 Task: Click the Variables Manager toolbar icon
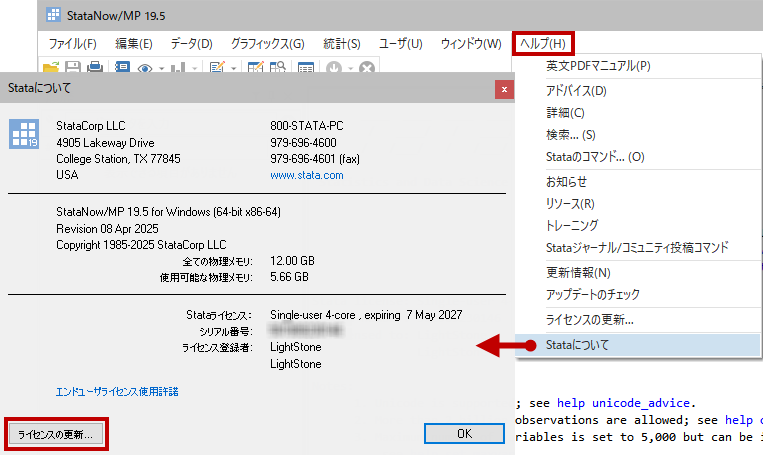307,67
